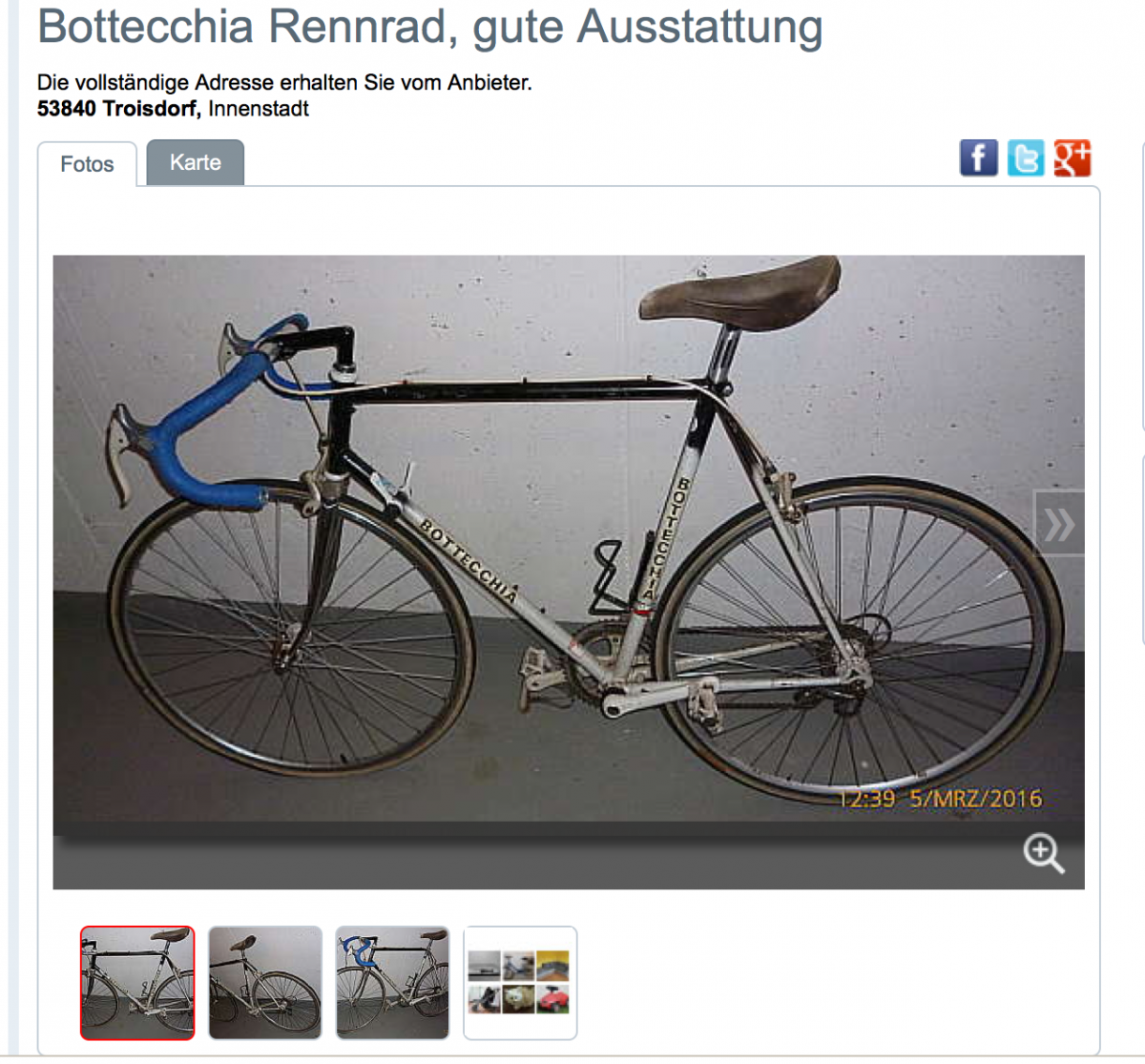The width and height of the screenshot is (1145, 1064).
Task: Click the Bottecchia Rennrad listing title
Action: tap(430, 26)
